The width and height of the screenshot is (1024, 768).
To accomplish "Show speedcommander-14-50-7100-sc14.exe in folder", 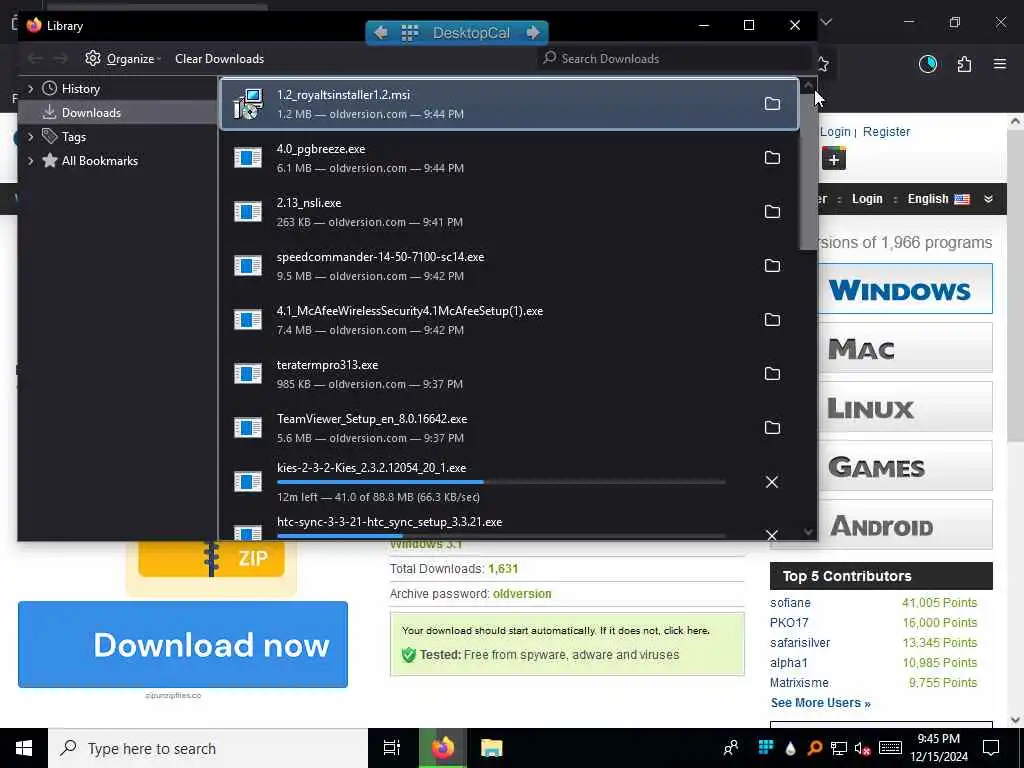I will [x=772, y=266].
